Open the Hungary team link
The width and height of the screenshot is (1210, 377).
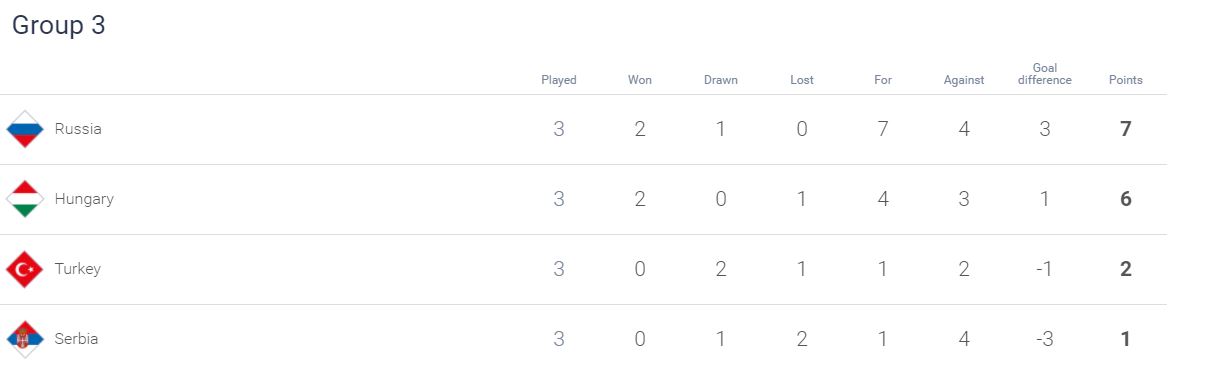(84, 199)
